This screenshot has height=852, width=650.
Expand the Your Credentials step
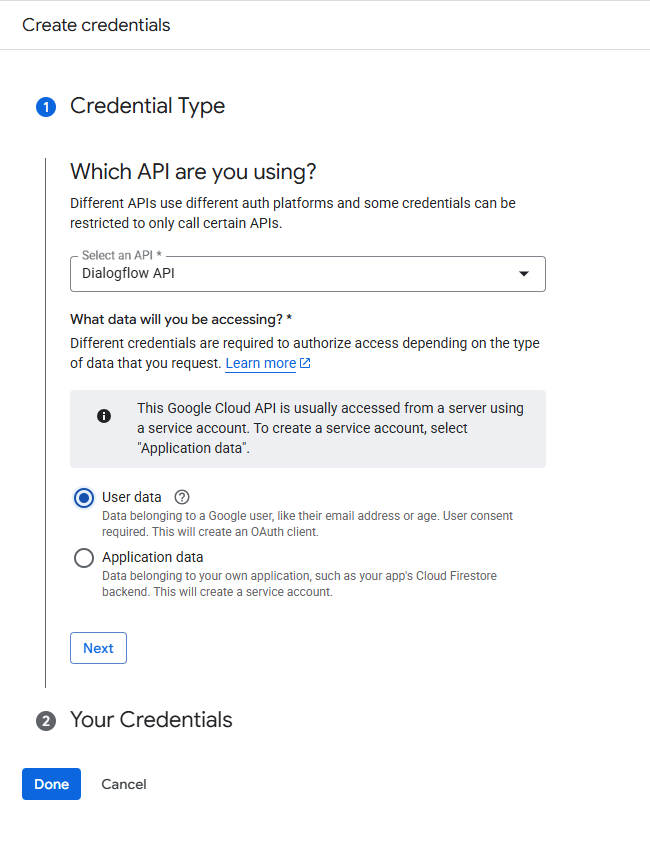point(151,719)
